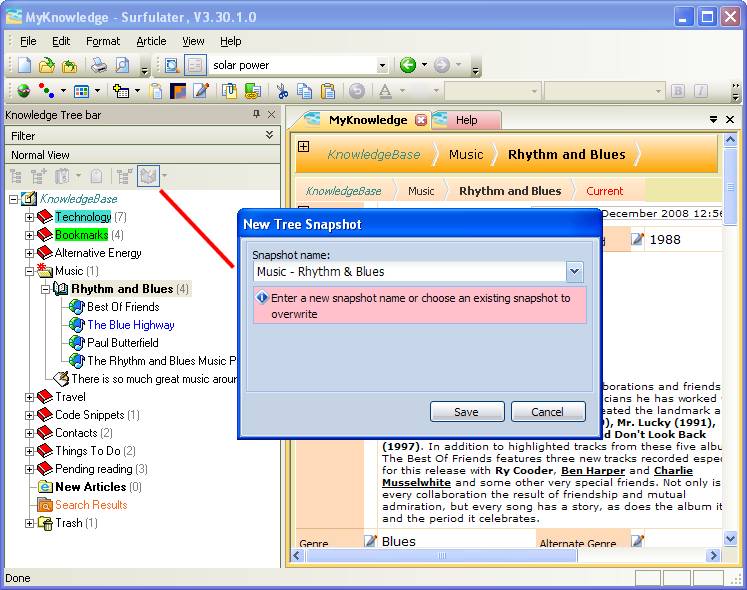The image size is (747, 590).
Task: Switch to the Help tab
Action: [466, 120]
